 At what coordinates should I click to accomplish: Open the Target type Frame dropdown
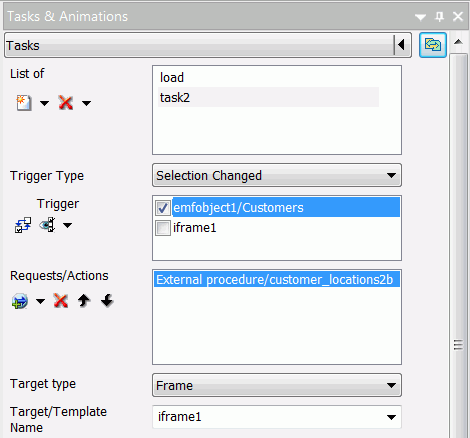277,385
